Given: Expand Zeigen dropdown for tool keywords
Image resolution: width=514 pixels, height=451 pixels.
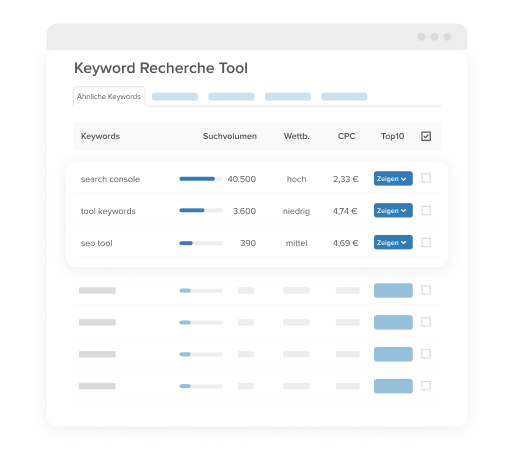Looking at the screenshot, I should click(x=393, y=210).
